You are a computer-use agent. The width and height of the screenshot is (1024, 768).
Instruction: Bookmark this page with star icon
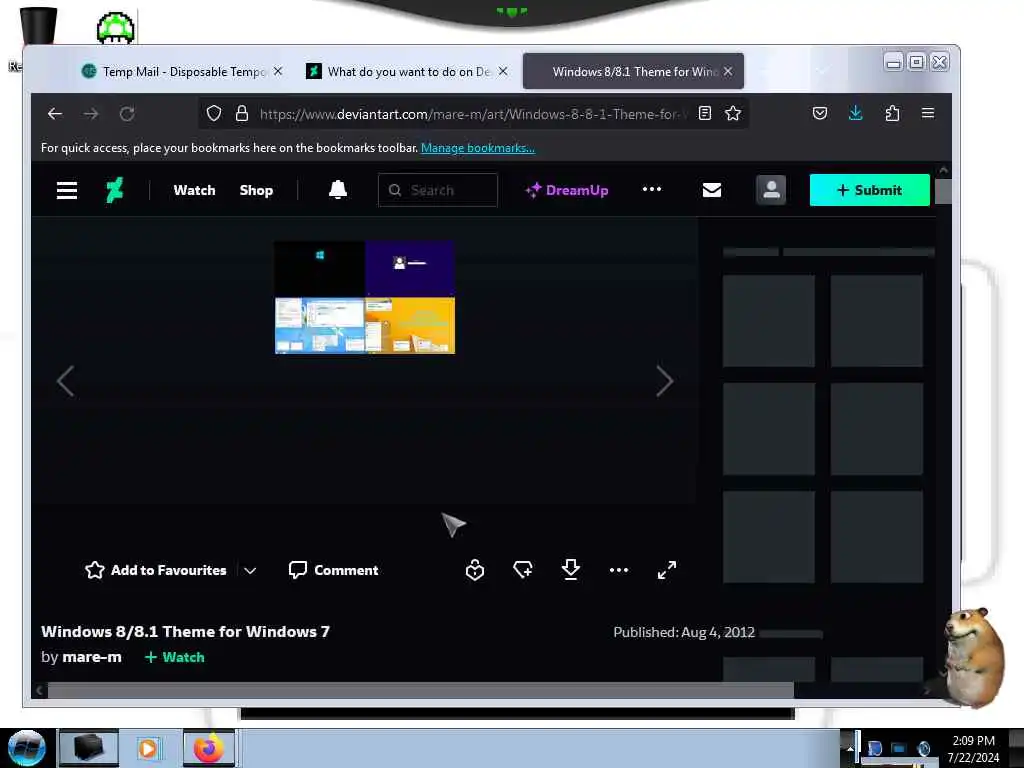[x=733, y=114]
